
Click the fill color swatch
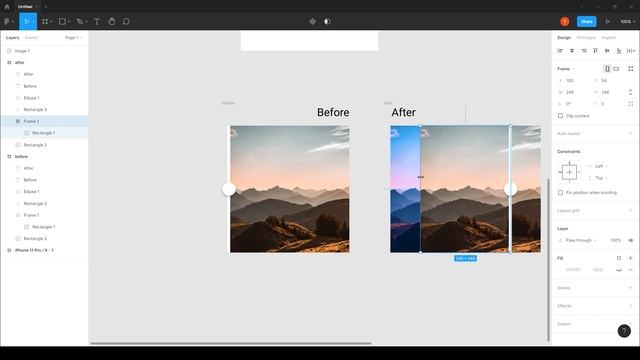tap(560, 270)
